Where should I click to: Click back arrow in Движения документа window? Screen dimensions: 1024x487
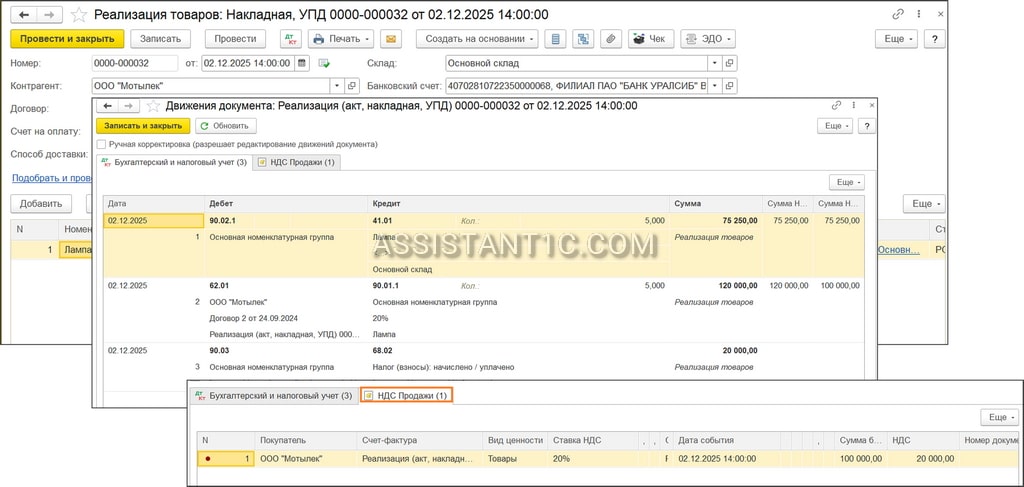(108, 106)
